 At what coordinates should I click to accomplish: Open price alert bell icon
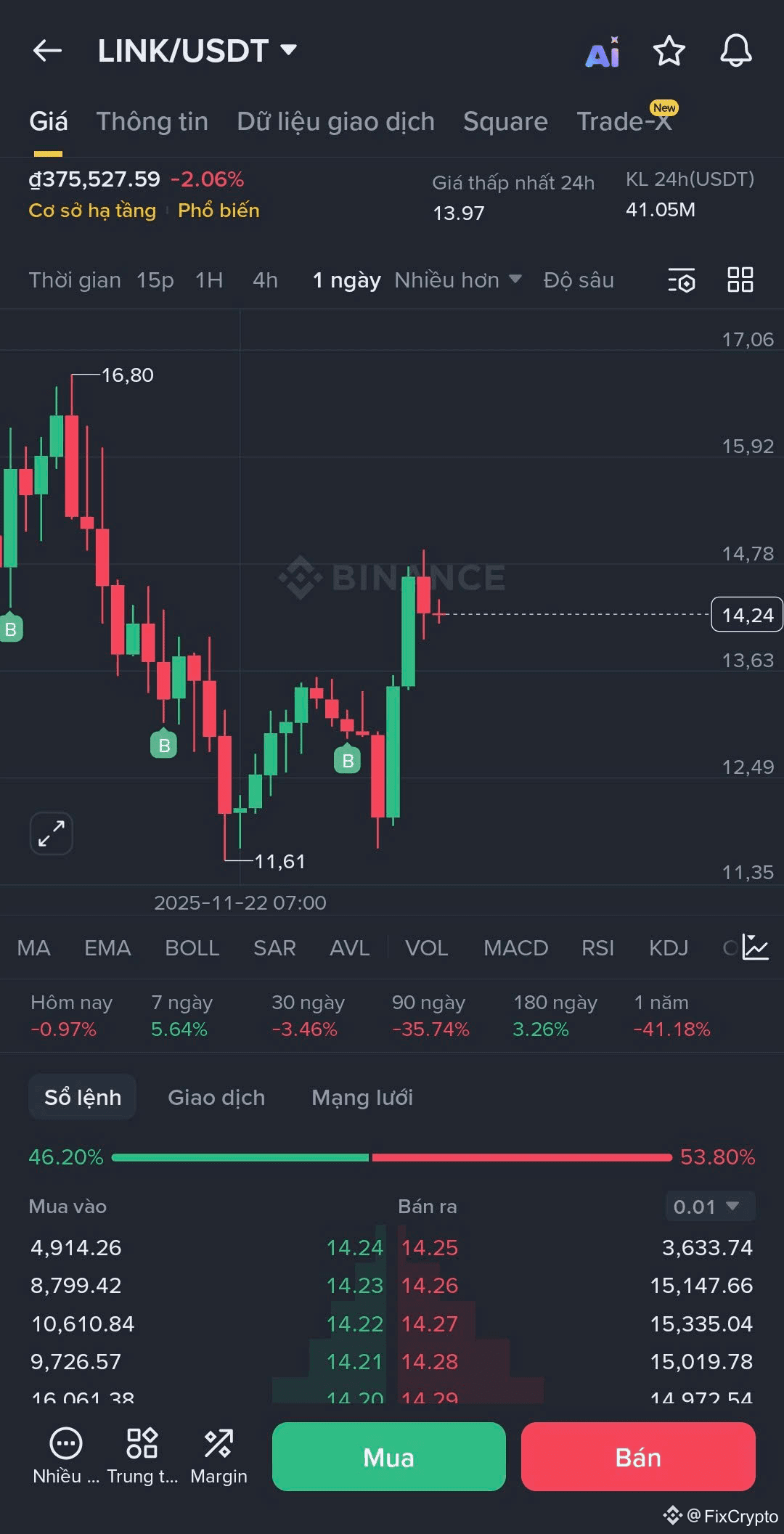point(735,51)
